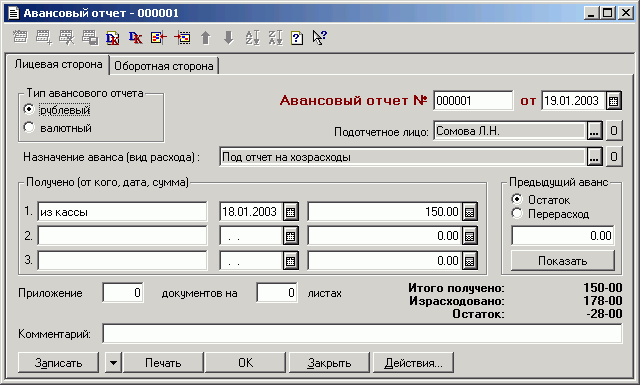Click the 150.00 amount field

385,212
